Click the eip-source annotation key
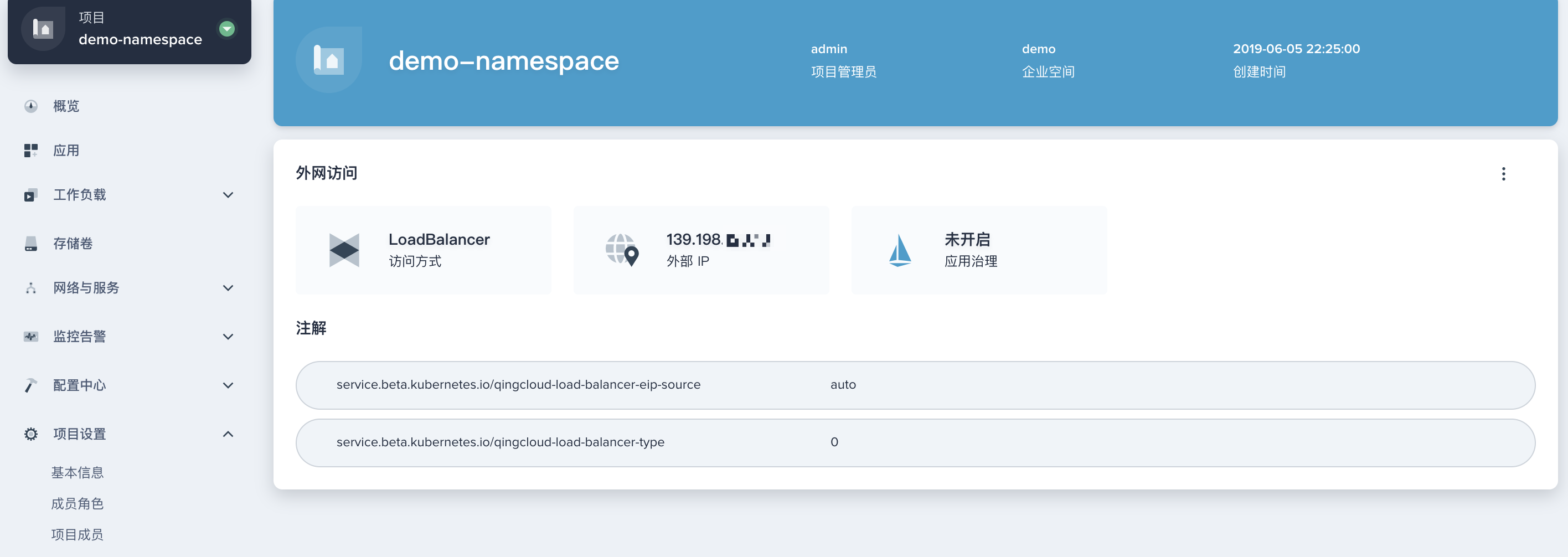 [x=519, y=385]
